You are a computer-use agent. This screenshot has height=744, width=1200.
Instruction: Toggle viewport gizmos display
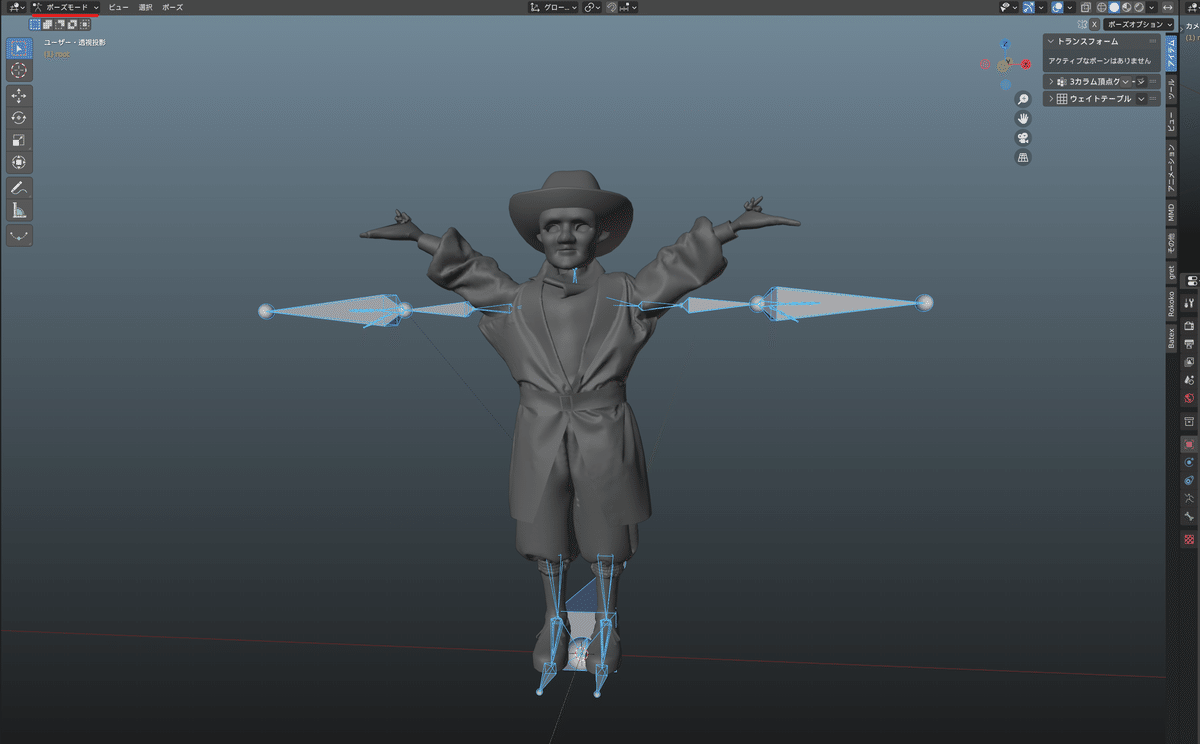1028,7
